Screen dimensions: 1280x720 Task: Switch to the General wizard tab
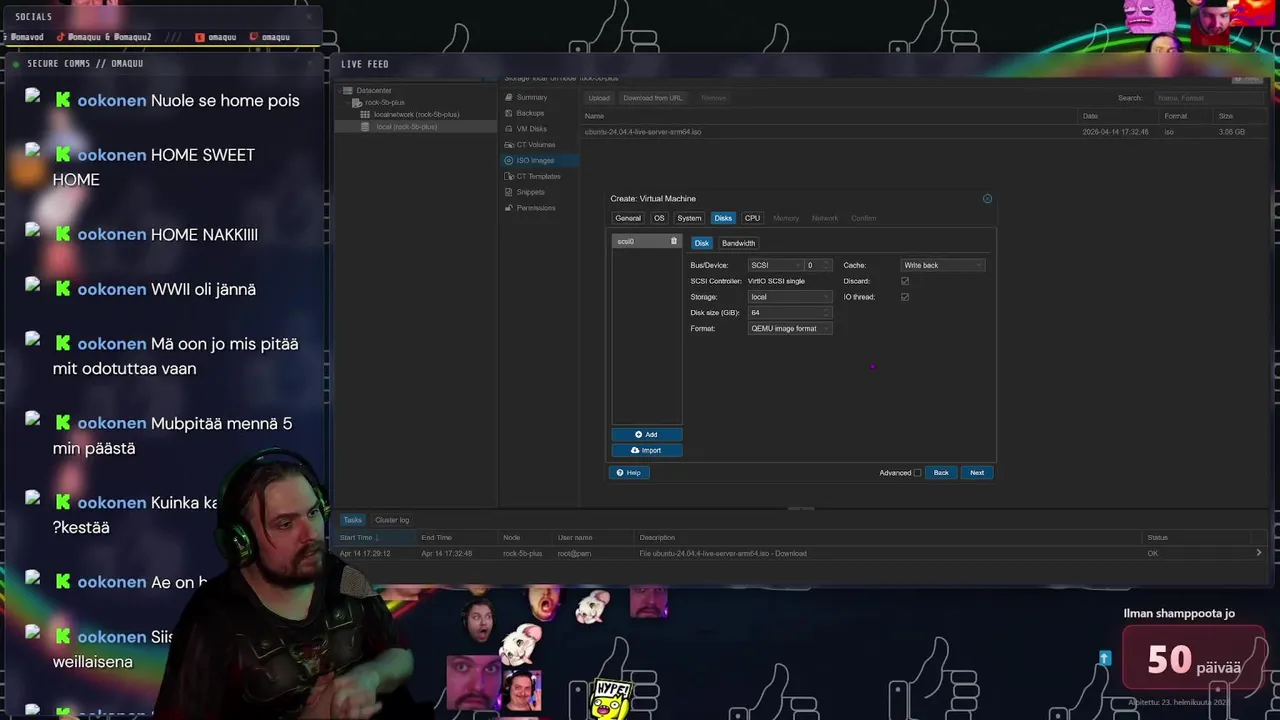(628, 218)
